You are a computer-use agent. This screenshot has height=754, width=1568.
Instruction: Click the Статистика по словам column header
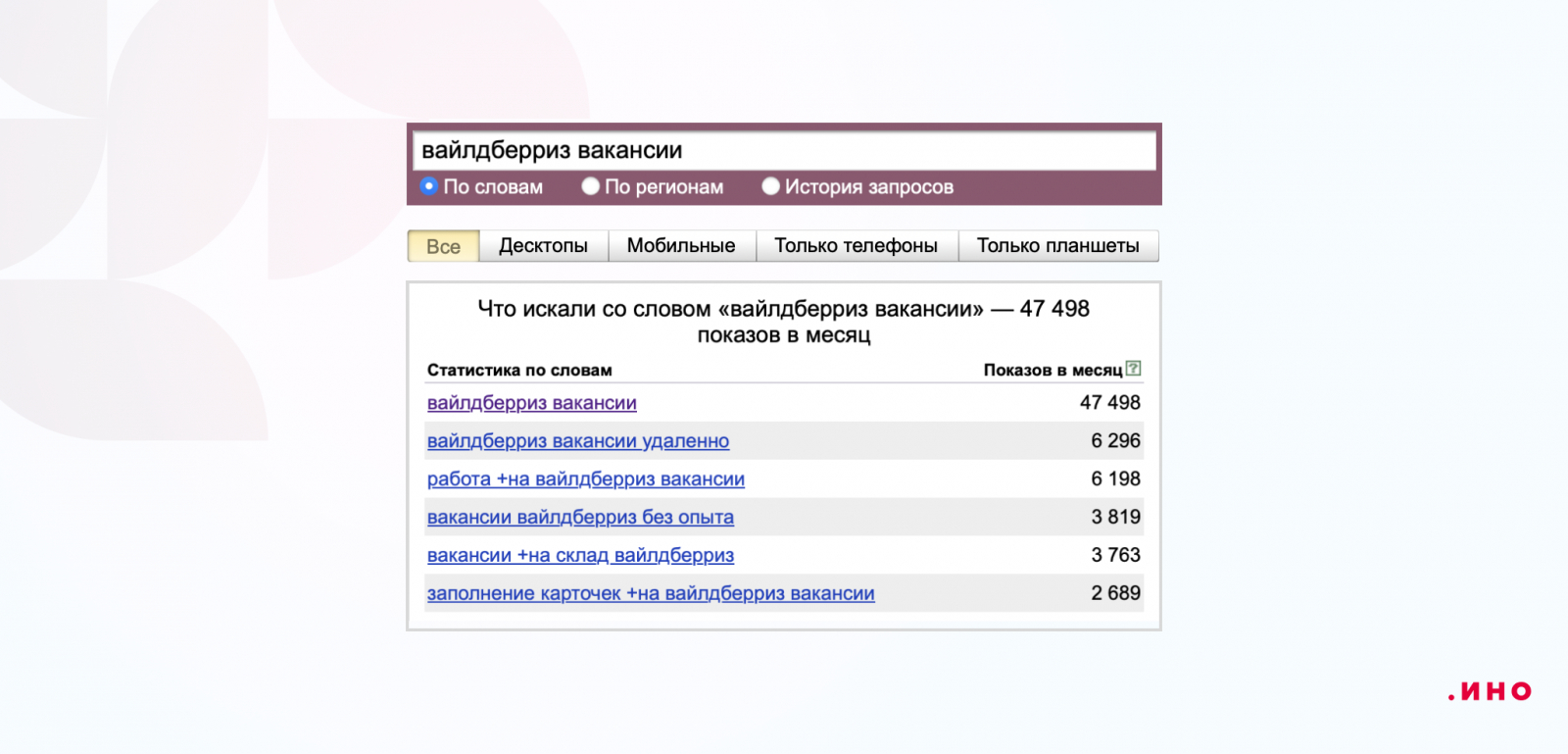pos(519,371)
